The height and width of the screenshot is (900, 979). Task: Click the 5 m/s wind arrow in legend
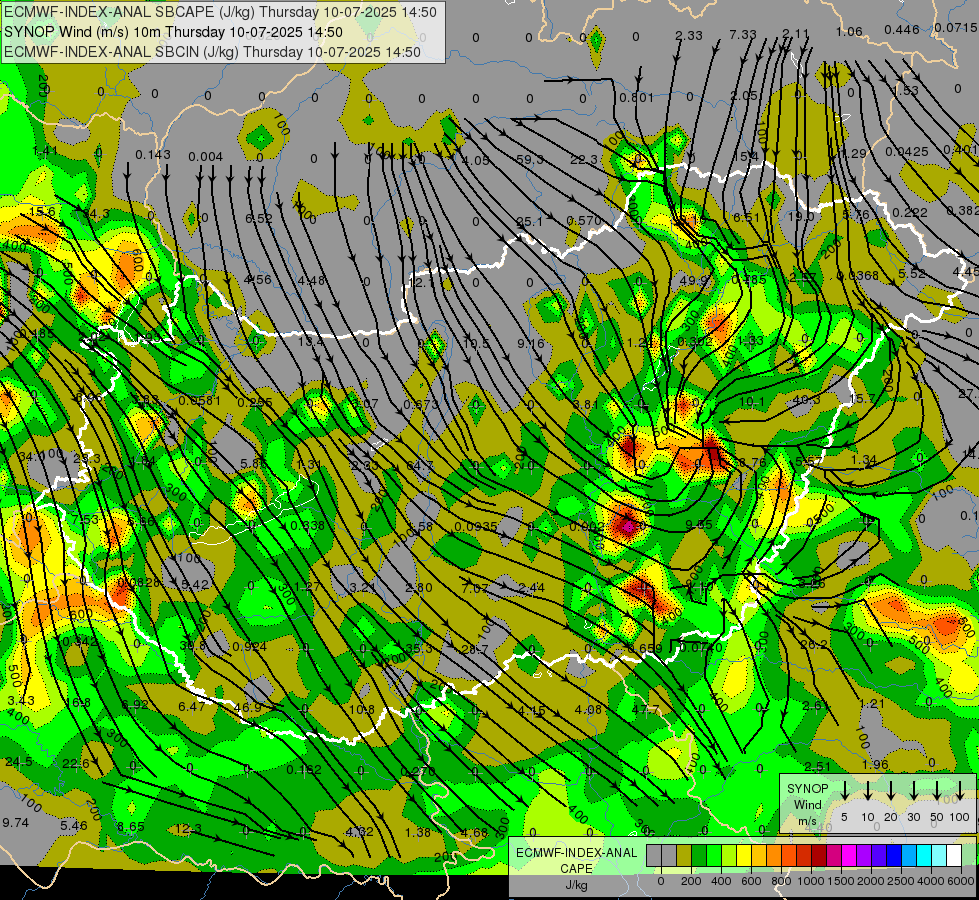point(844,791)
